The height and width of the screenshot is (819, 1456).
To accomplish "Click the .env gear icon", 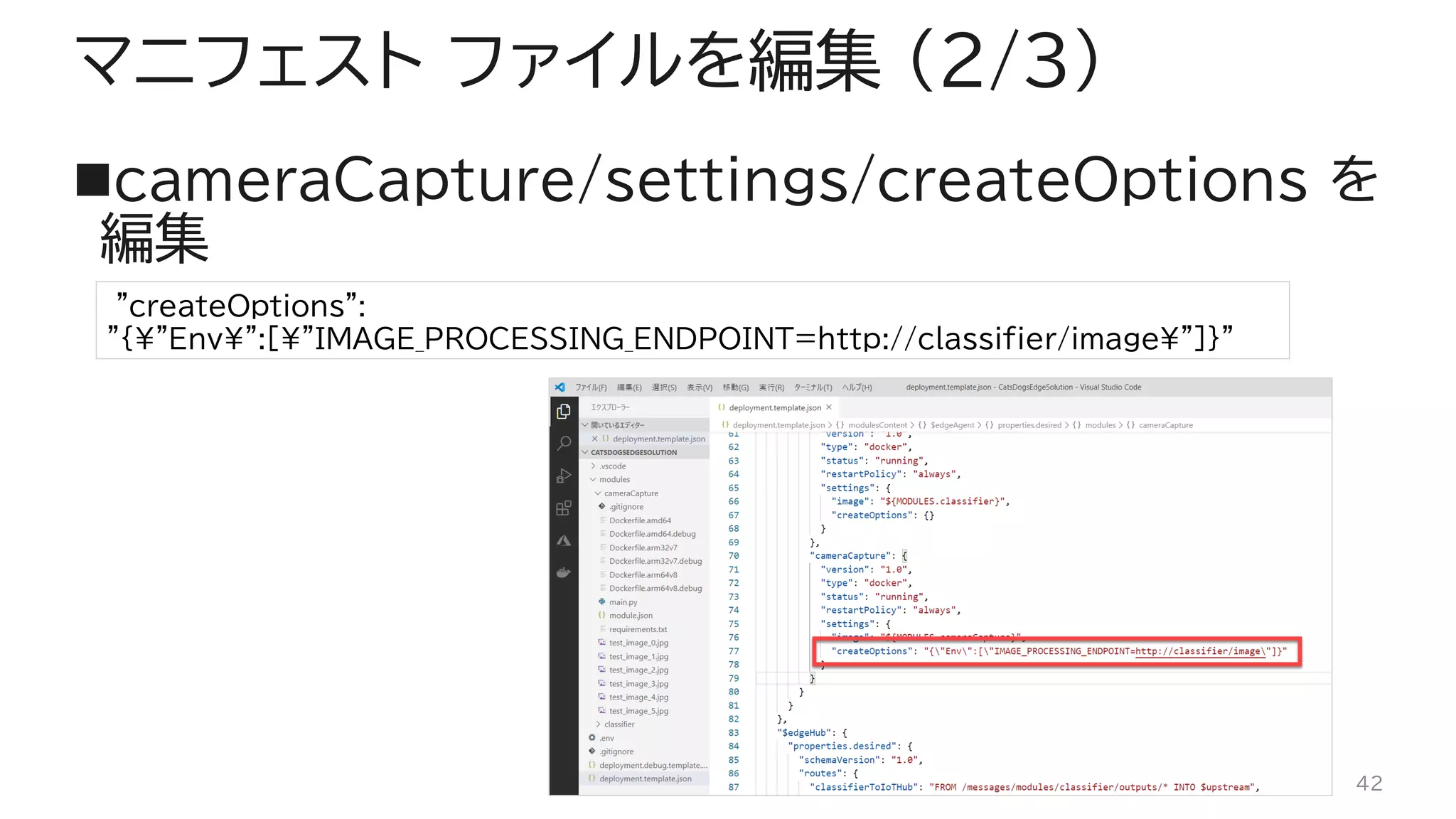I will pos(592,738).
